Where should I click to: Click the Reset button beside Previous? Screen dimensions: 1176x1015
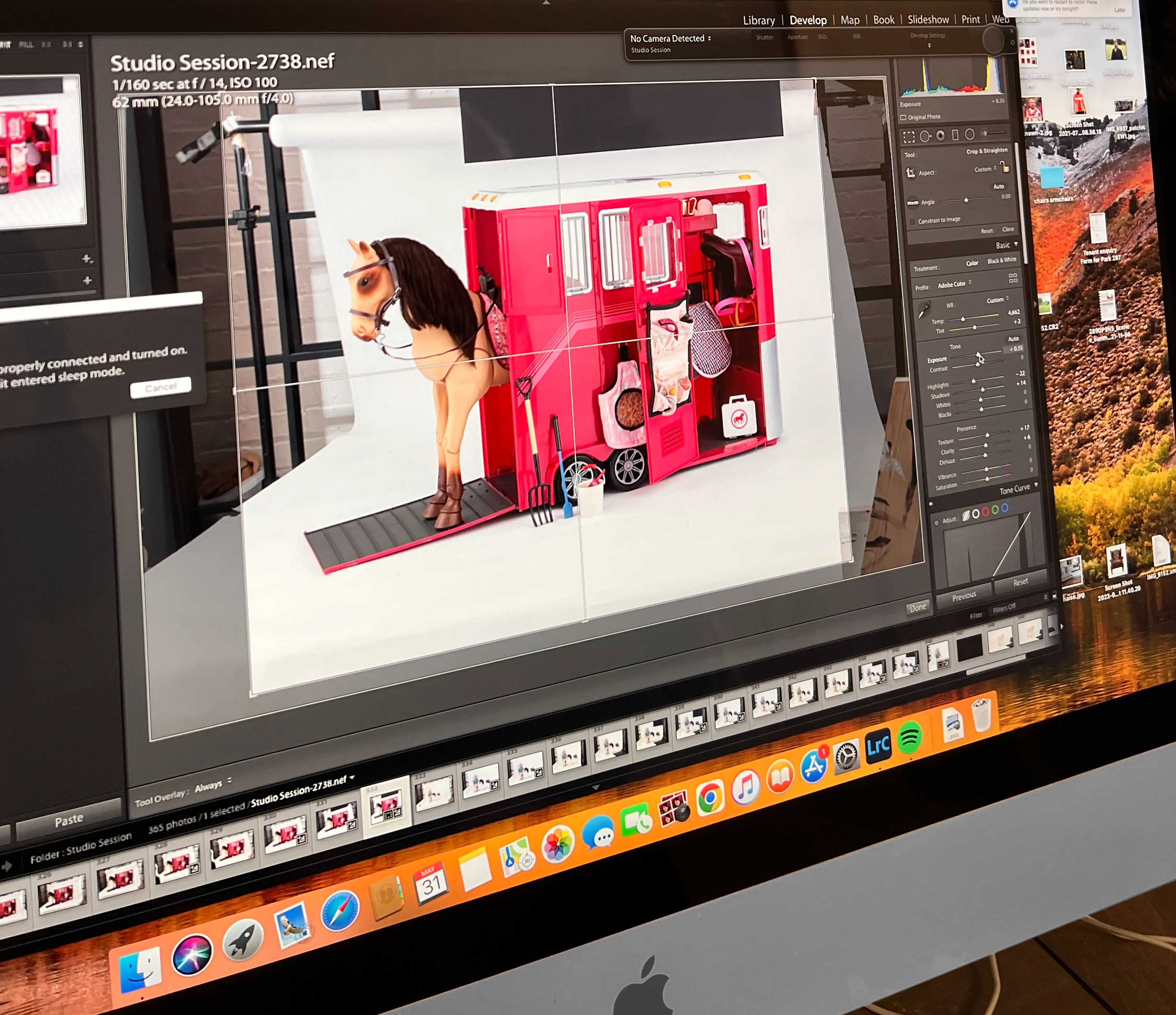point(1021,582)
